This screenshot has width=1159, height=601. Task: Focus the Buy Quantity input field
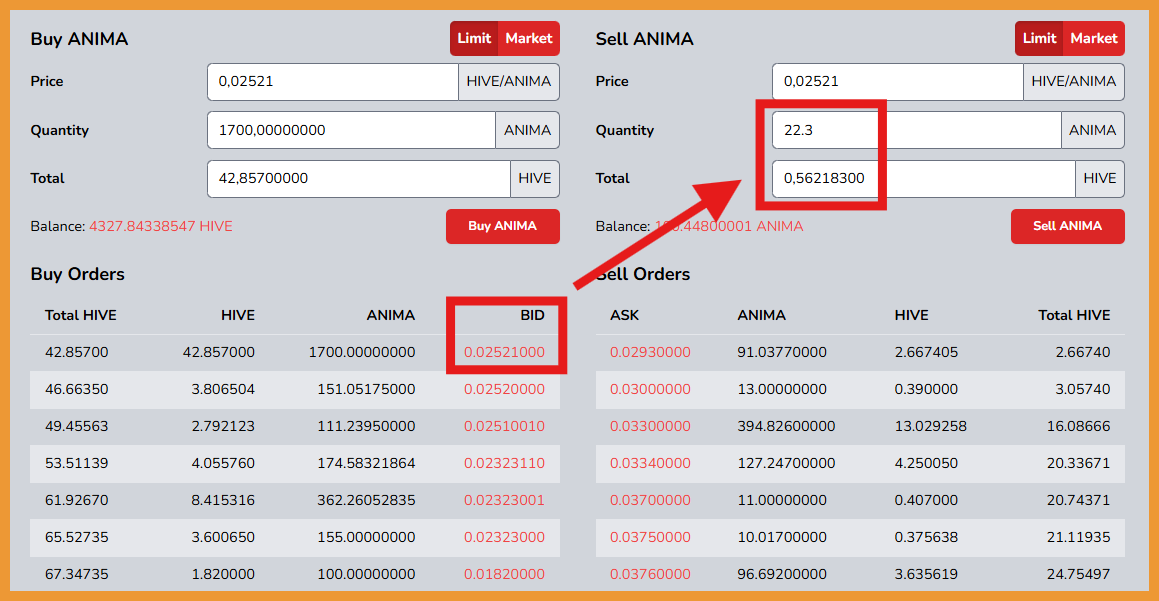click(x=351, y=130)
